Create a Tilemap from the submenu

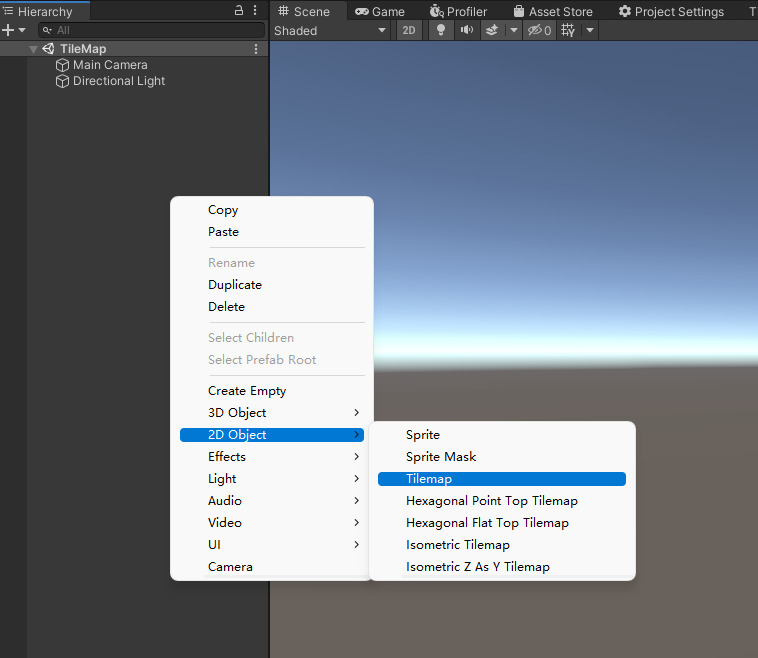[x=502, y=479]
